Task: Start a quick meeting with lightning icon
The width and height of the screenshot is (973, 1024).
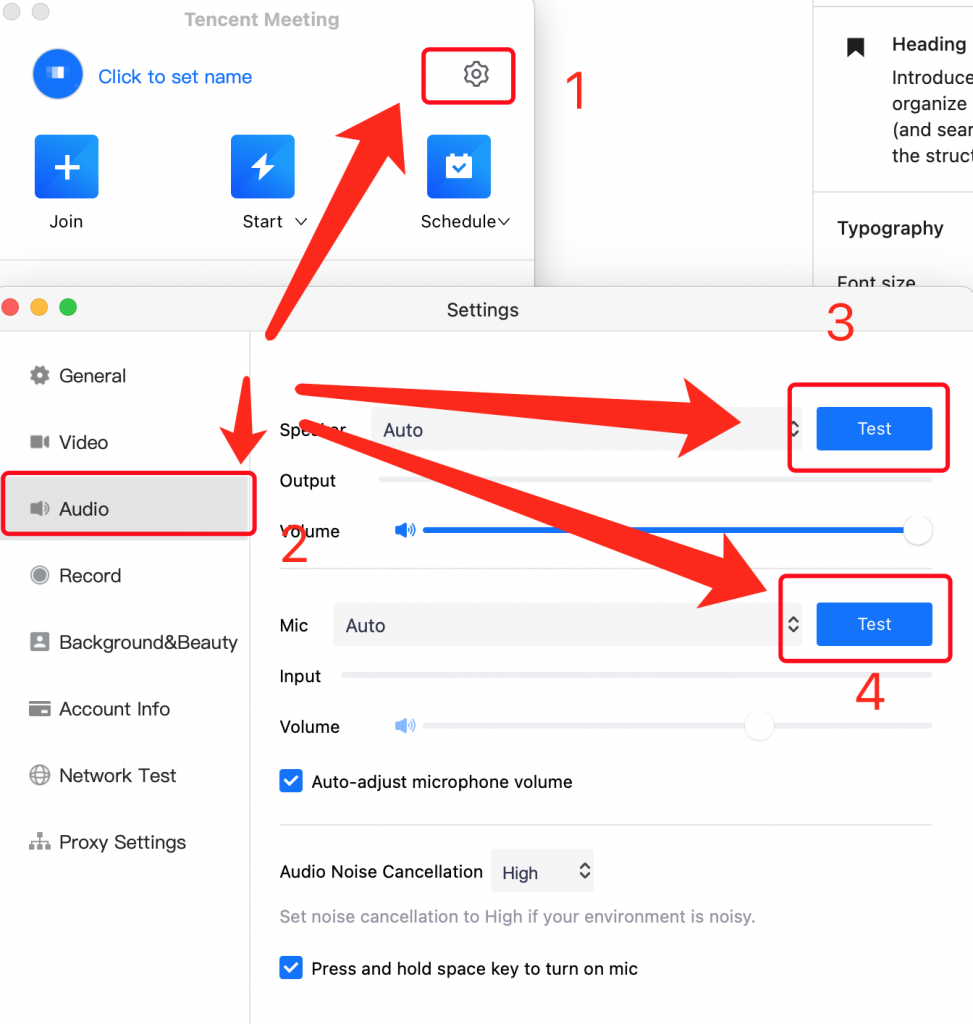Action: pyautogui.click(x=263, y=167)
